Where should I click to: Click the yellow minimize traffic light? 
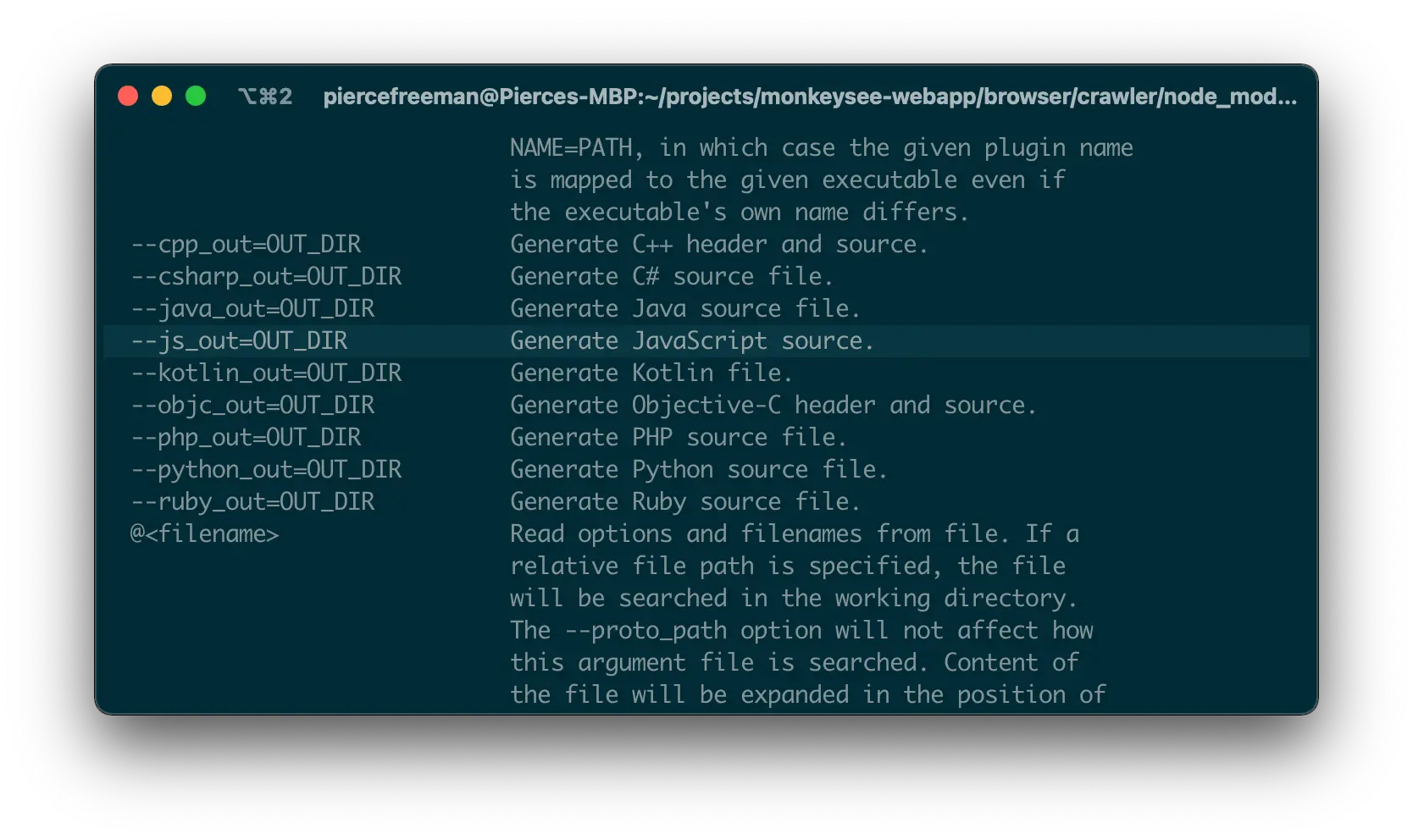[163, 96]
